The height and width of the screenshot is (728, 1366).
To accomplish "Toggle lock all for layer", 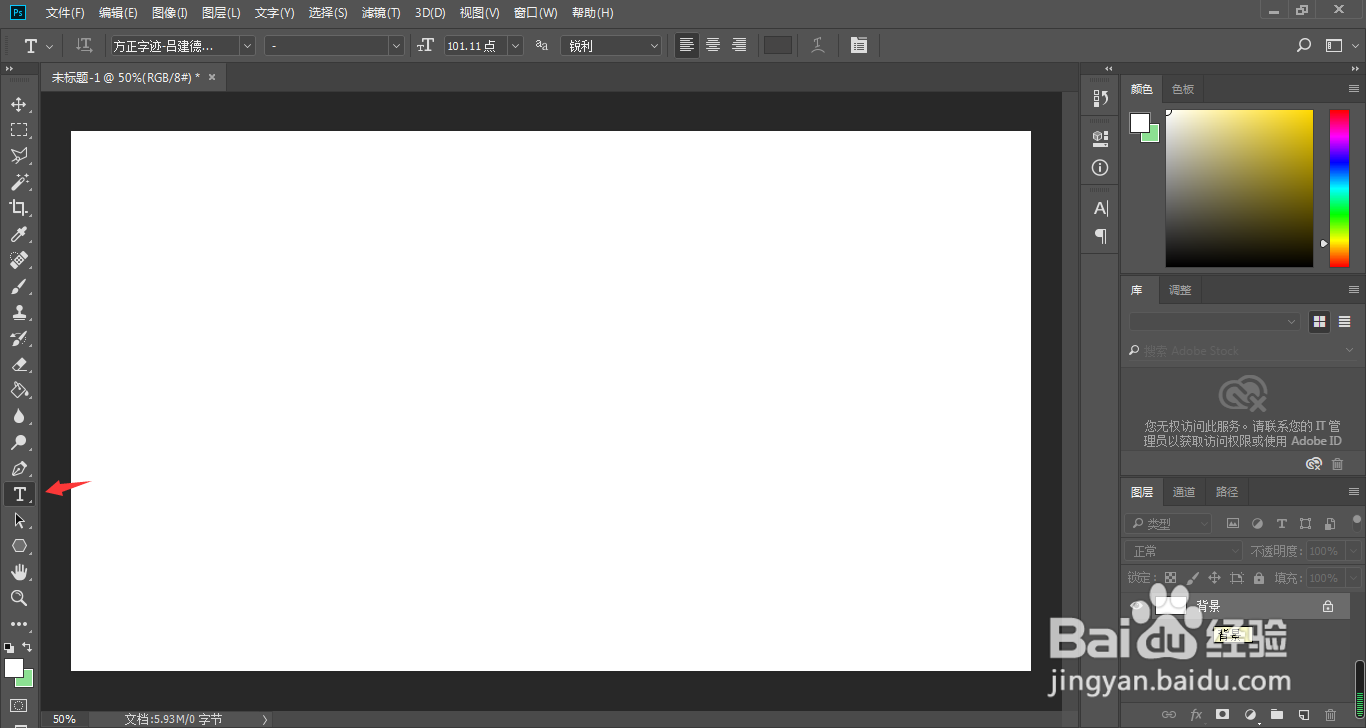I will pyautogui.click(x=1258, y=578).
